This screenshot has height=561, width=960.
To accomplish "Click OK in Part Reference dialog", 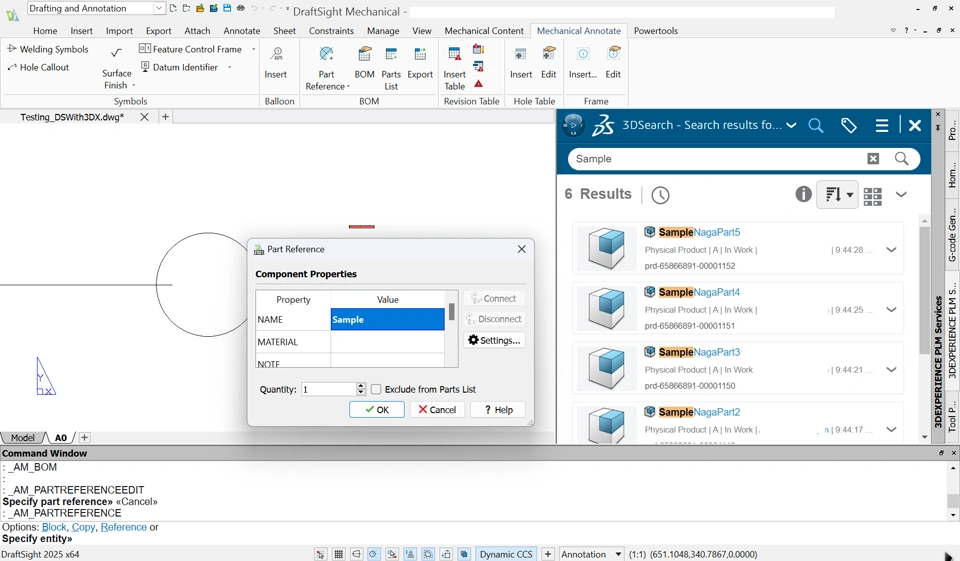I will (x=377, y=410).
